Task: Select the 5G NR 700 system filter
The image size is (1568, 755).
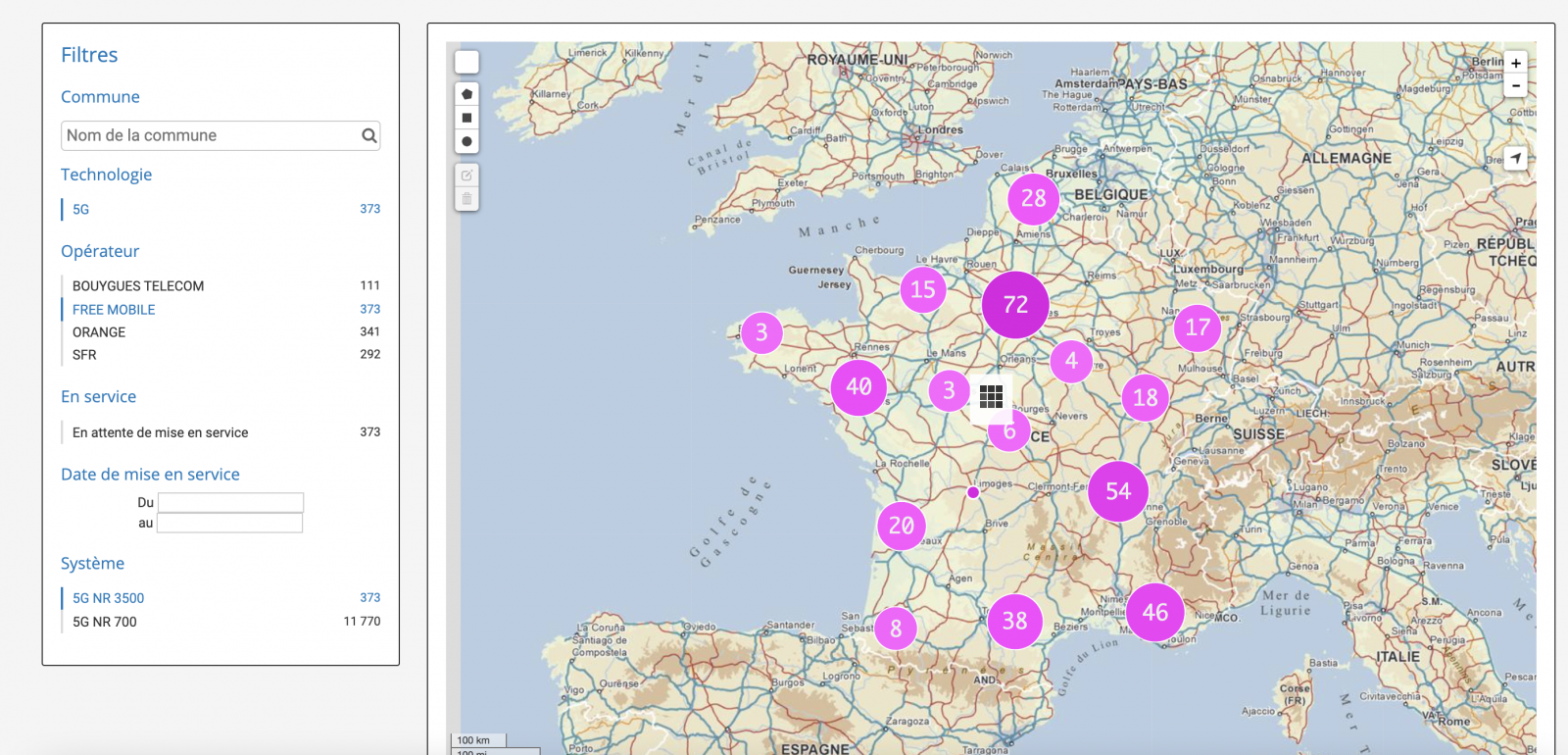Action: pyautogui.click(x=105, y=622)
